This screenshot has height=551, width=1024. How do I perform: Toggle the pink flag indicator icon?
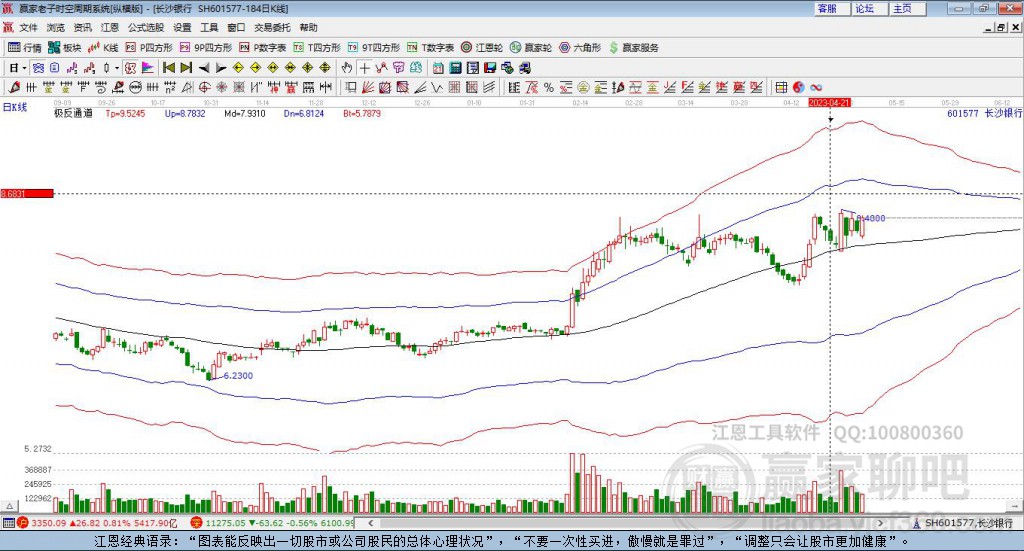tap(148, 68)
